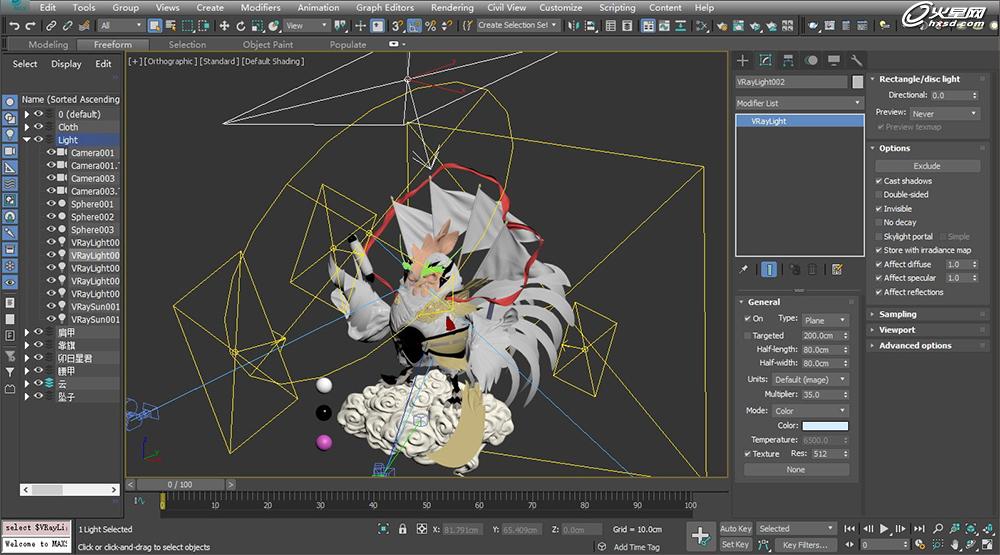
Task: Switch to the Modify command panel tab
Action: [765, 60]
